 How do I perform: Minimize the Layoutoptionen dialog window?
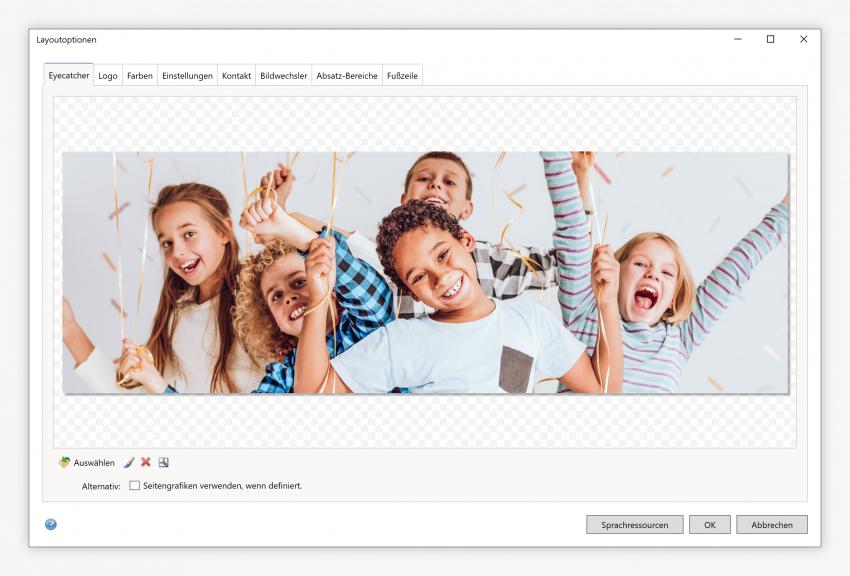tap(738, 40)
